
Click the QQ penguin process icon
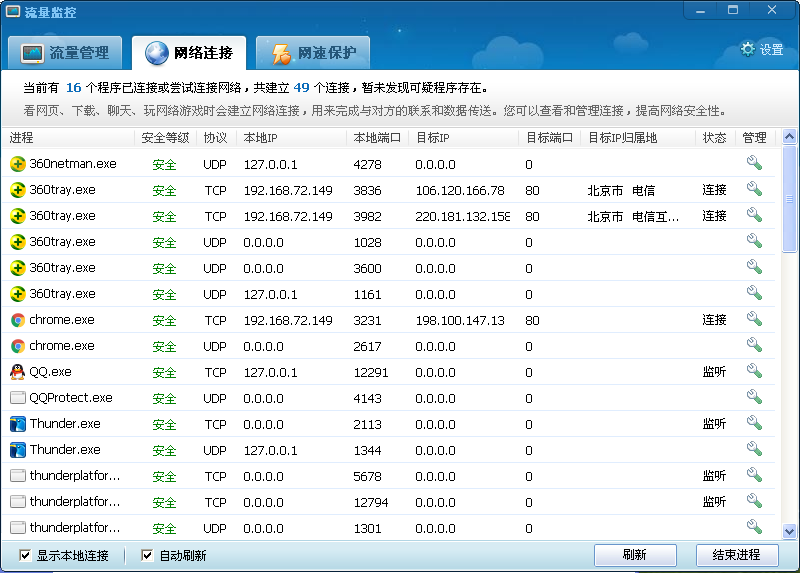point(17,372)
